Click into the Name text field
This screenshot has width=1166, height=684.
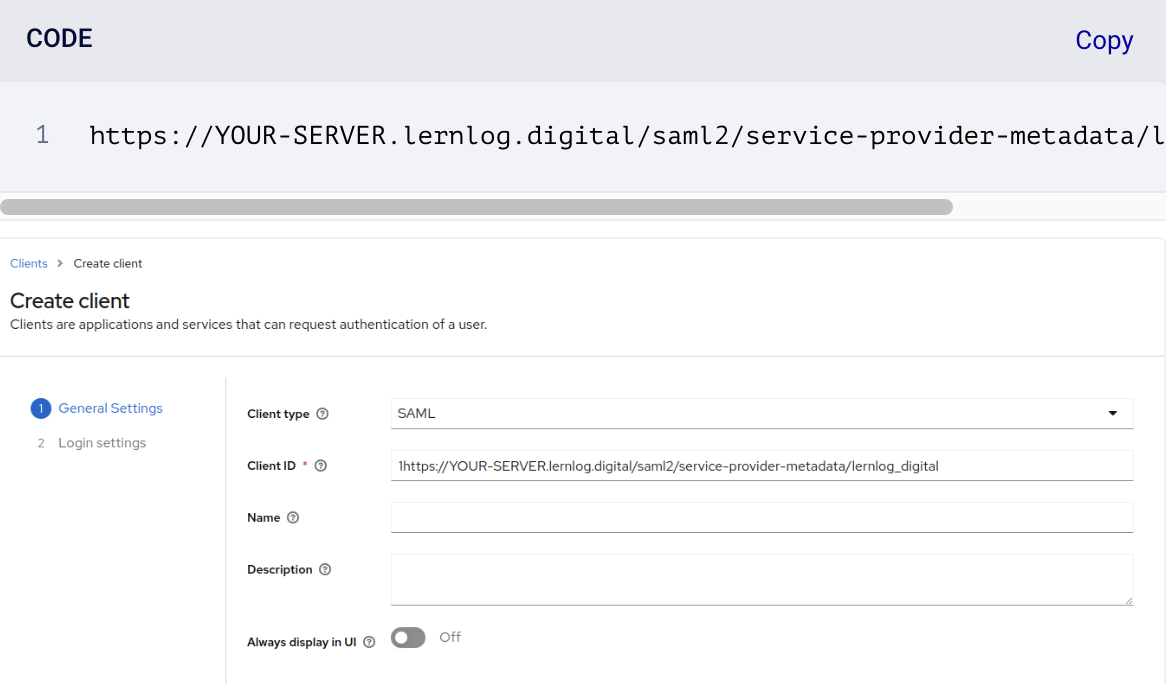[x=760, y=517]
